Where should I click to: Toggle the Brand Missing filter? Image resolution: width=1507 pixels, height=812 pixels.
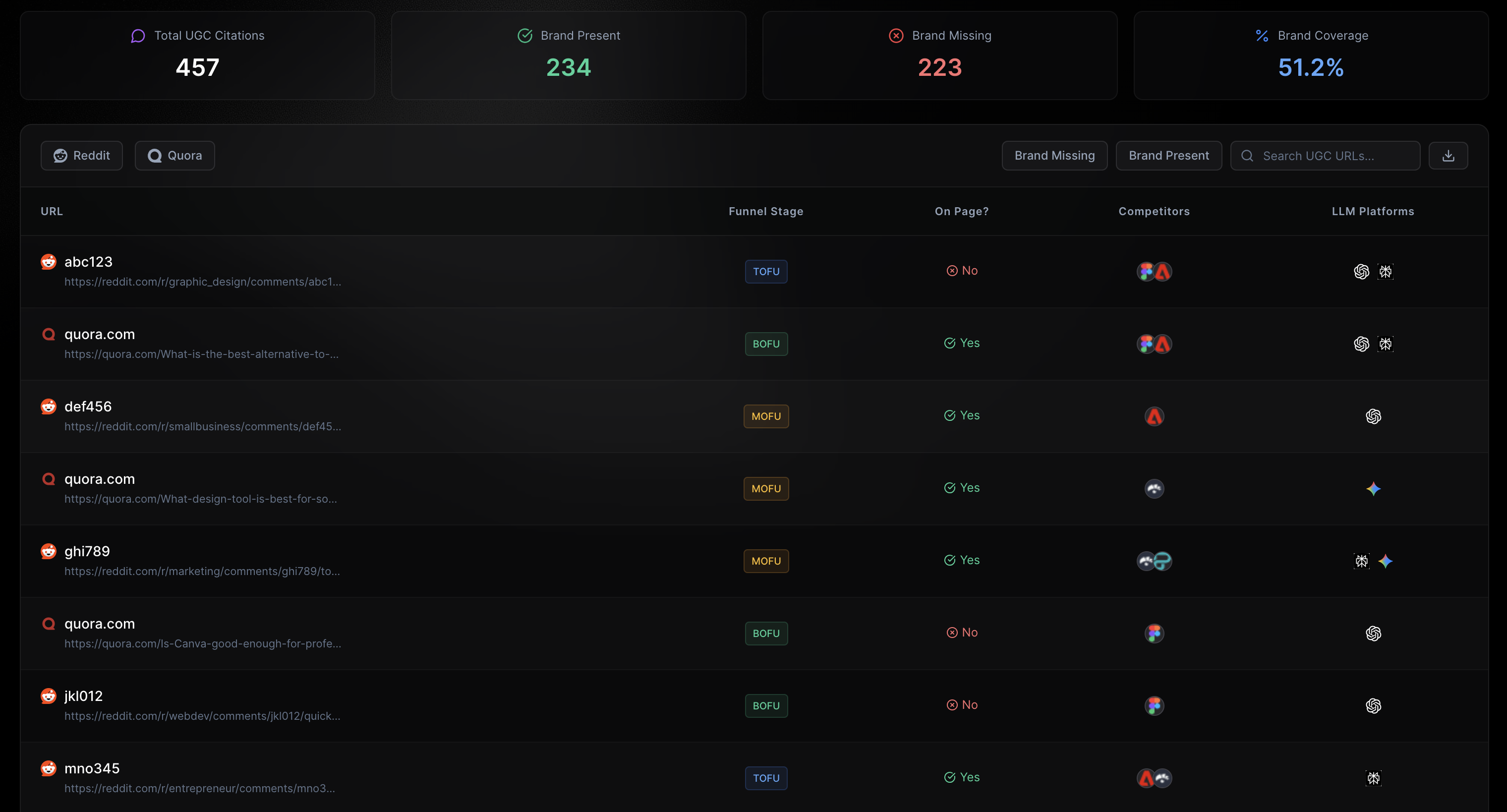click(1054, 156)
